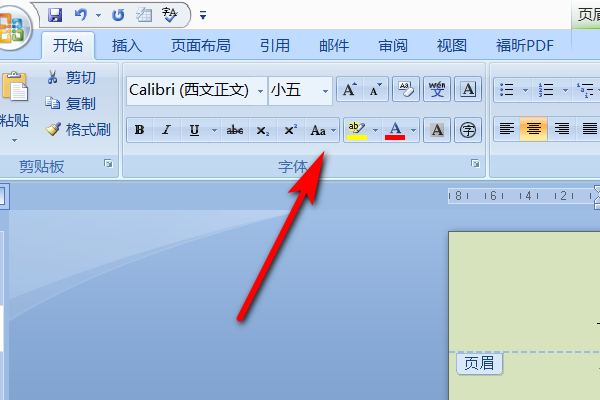Expand the underline style dropdown arrow

point(214,131)
